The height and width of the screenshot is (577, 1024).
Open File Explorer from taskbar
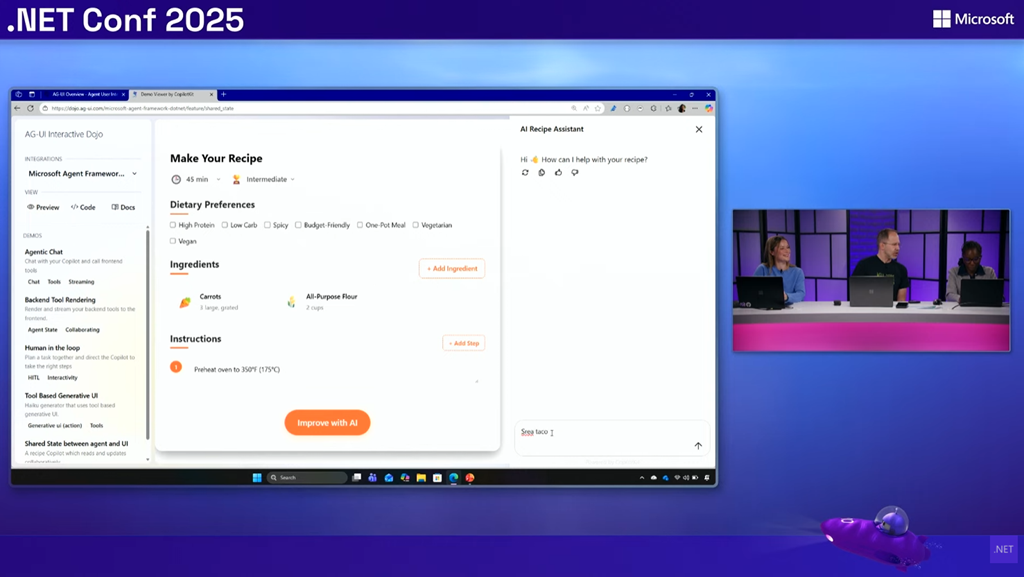point(421,478)
